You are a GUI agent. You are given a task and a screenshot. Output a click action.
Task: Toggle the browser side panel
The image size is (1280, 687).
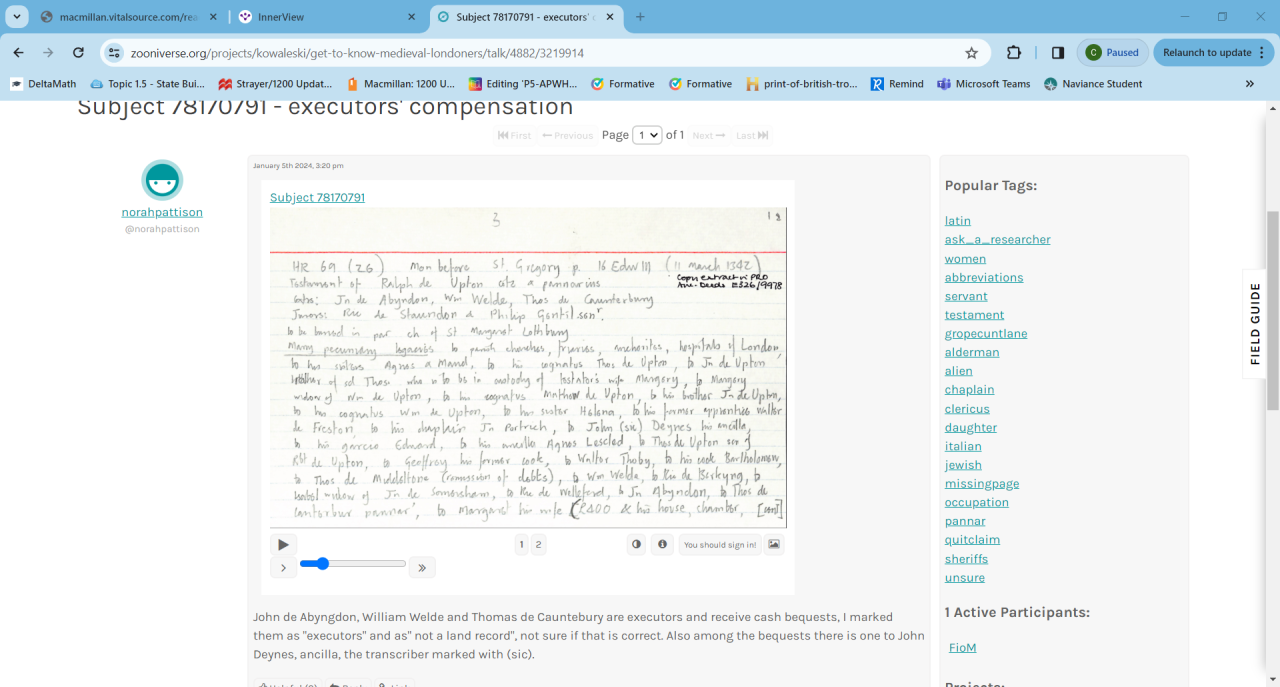tap(1058, 53)
